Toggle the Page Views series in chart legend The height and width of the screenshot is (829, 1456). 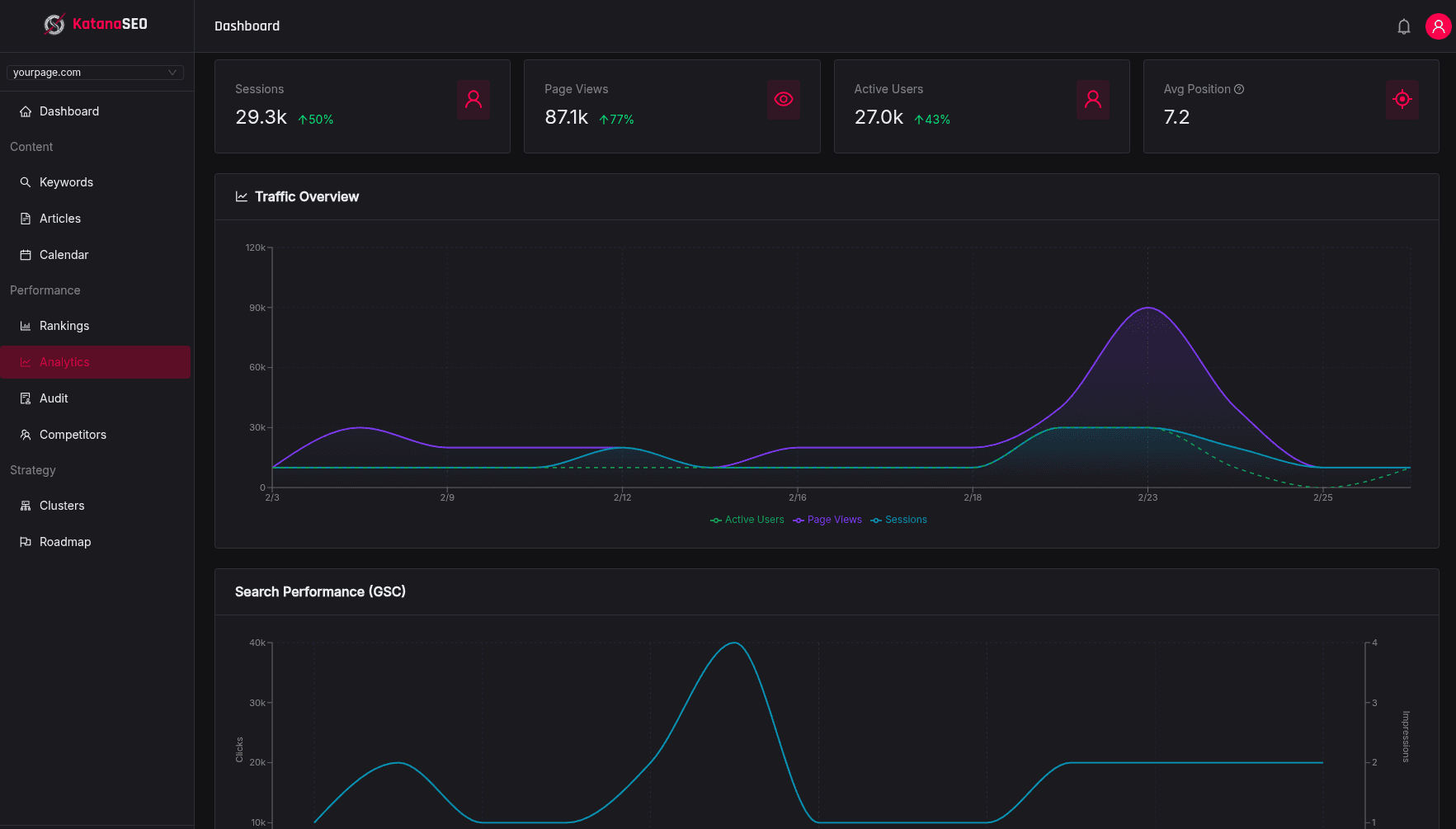pos(827,520)
